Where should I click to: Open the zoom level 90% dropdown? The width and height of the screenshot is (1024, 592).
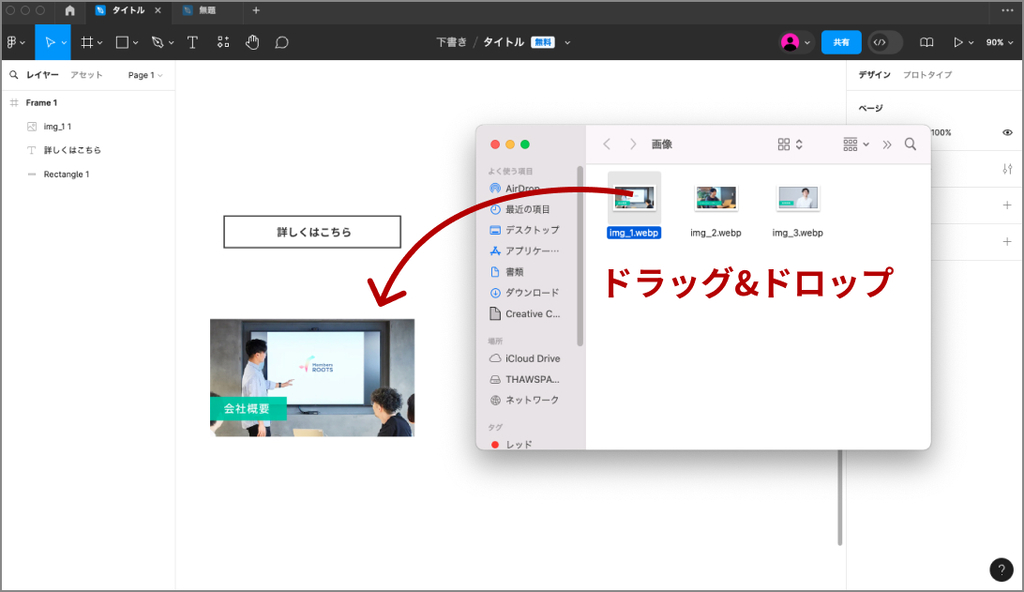coord(999,42)
